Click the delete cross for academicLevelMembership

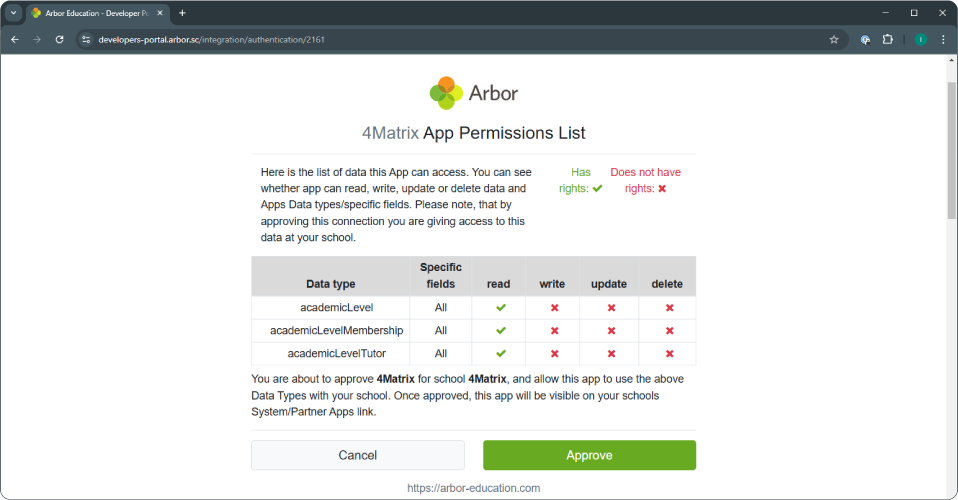[670, 331]
